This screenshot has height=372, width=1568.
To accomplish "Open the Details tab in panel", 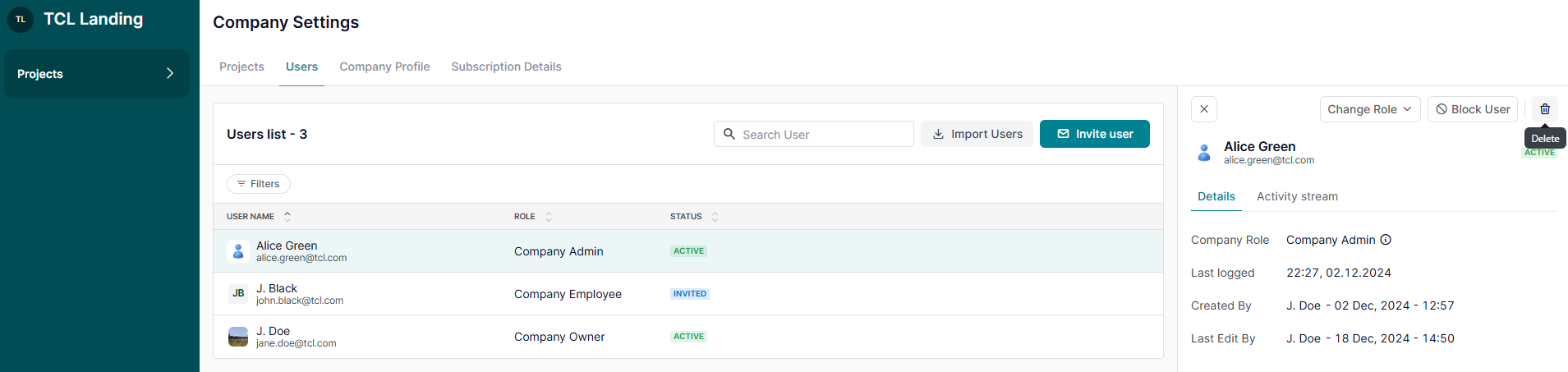I will [x=1216, y=196].
